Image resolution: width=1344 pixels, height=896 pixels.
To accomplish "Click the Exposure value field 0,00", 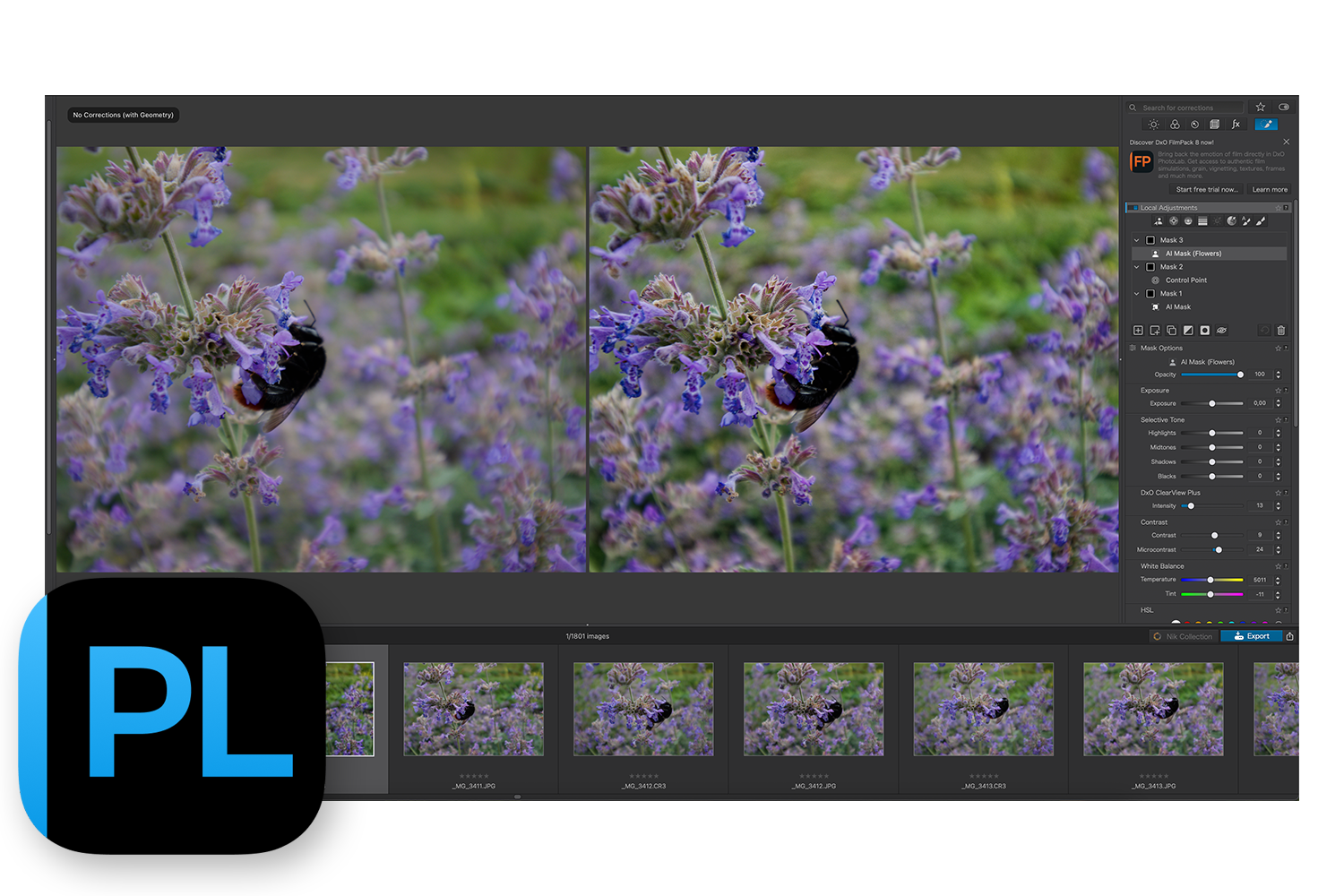I will (1260, 403).
